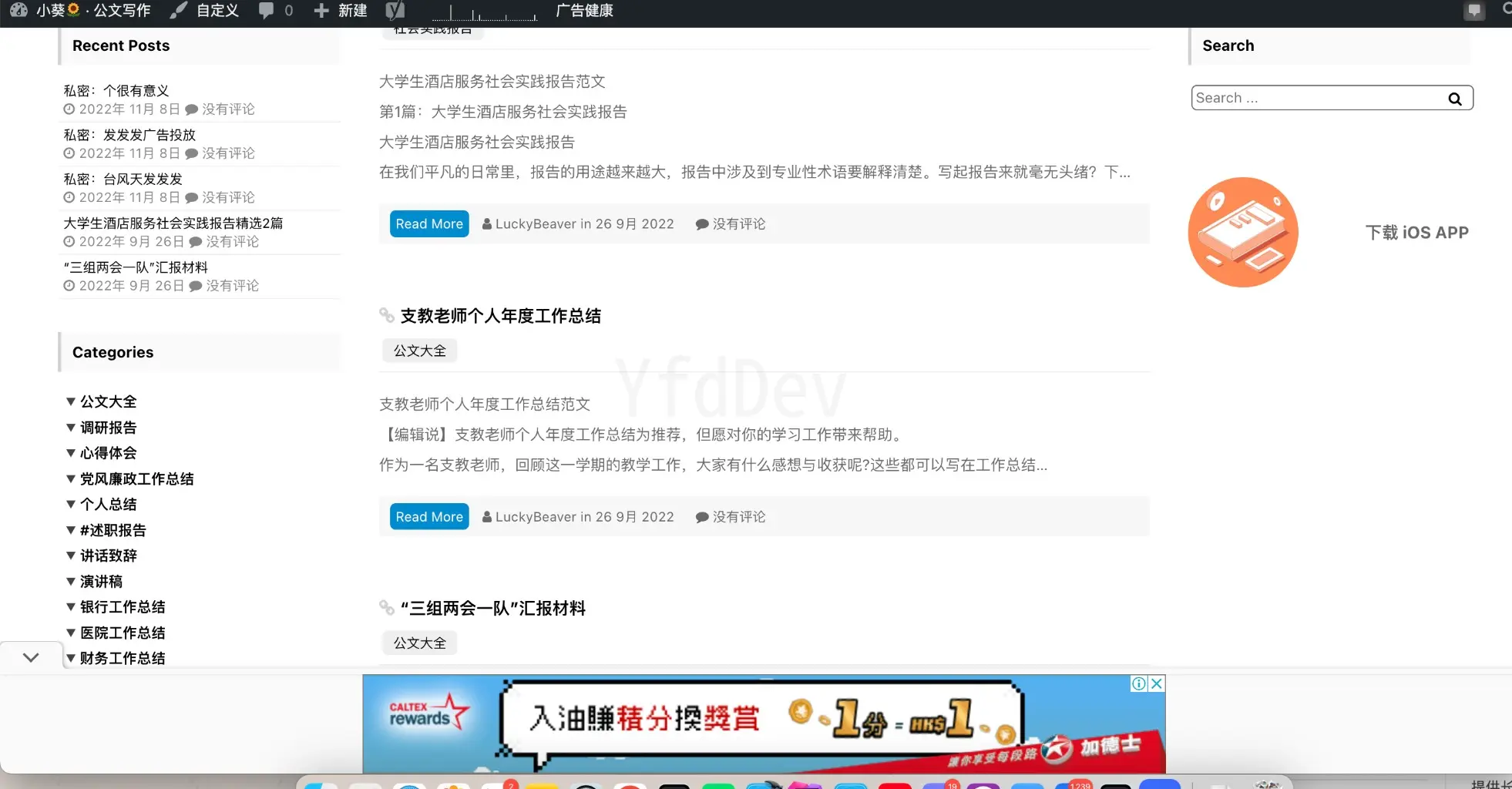Click the Caltex rewards banner advertisement

764,724
